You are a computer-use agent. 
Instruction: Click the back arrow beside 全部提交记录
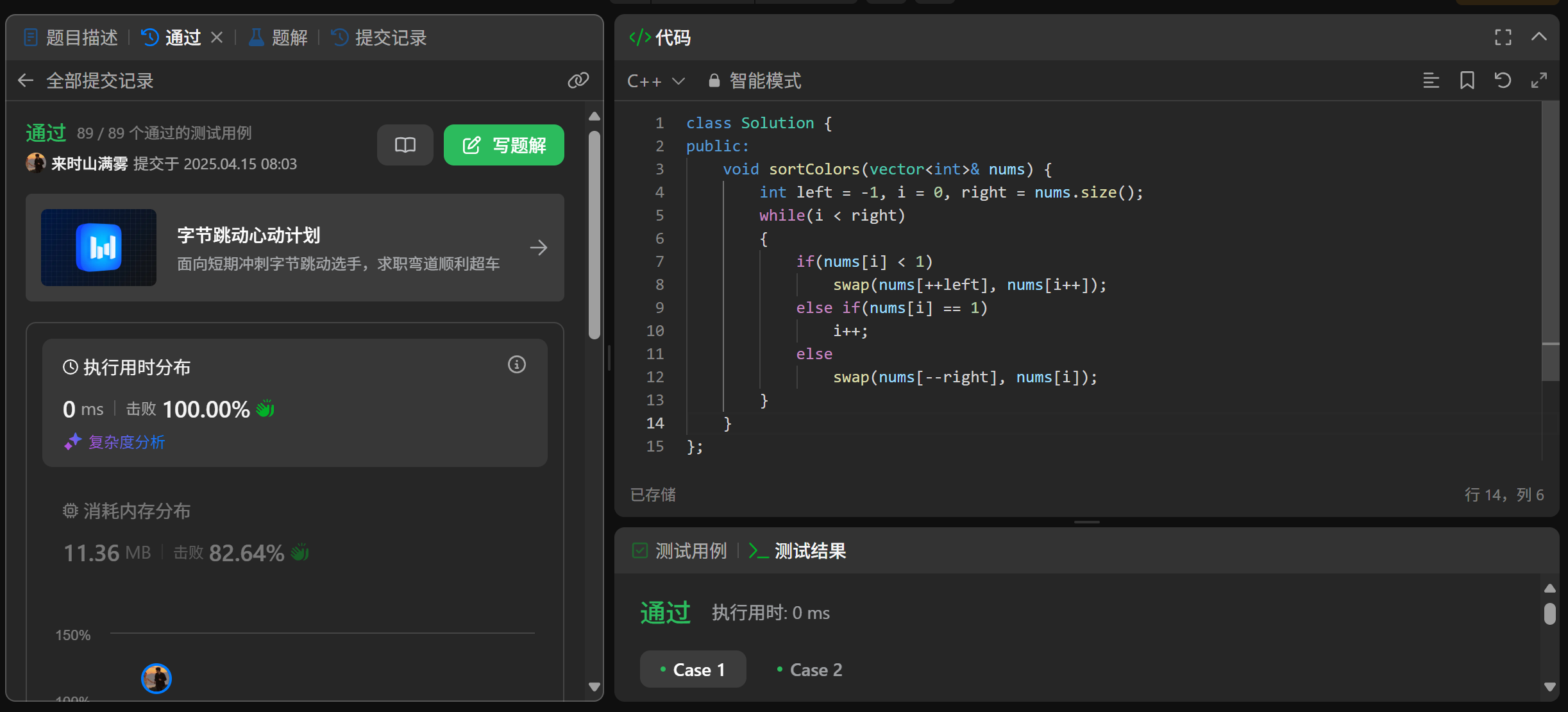pyautogui.click(x=26, y=80)
